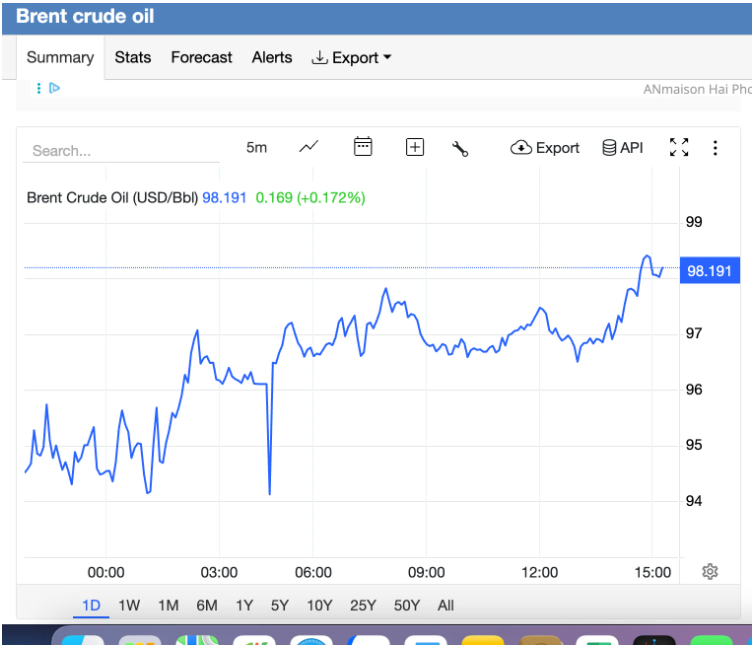Open the calendar date range picker
Image resolution: width=755 pixels, height=652 pixels.
click(363, 147)
